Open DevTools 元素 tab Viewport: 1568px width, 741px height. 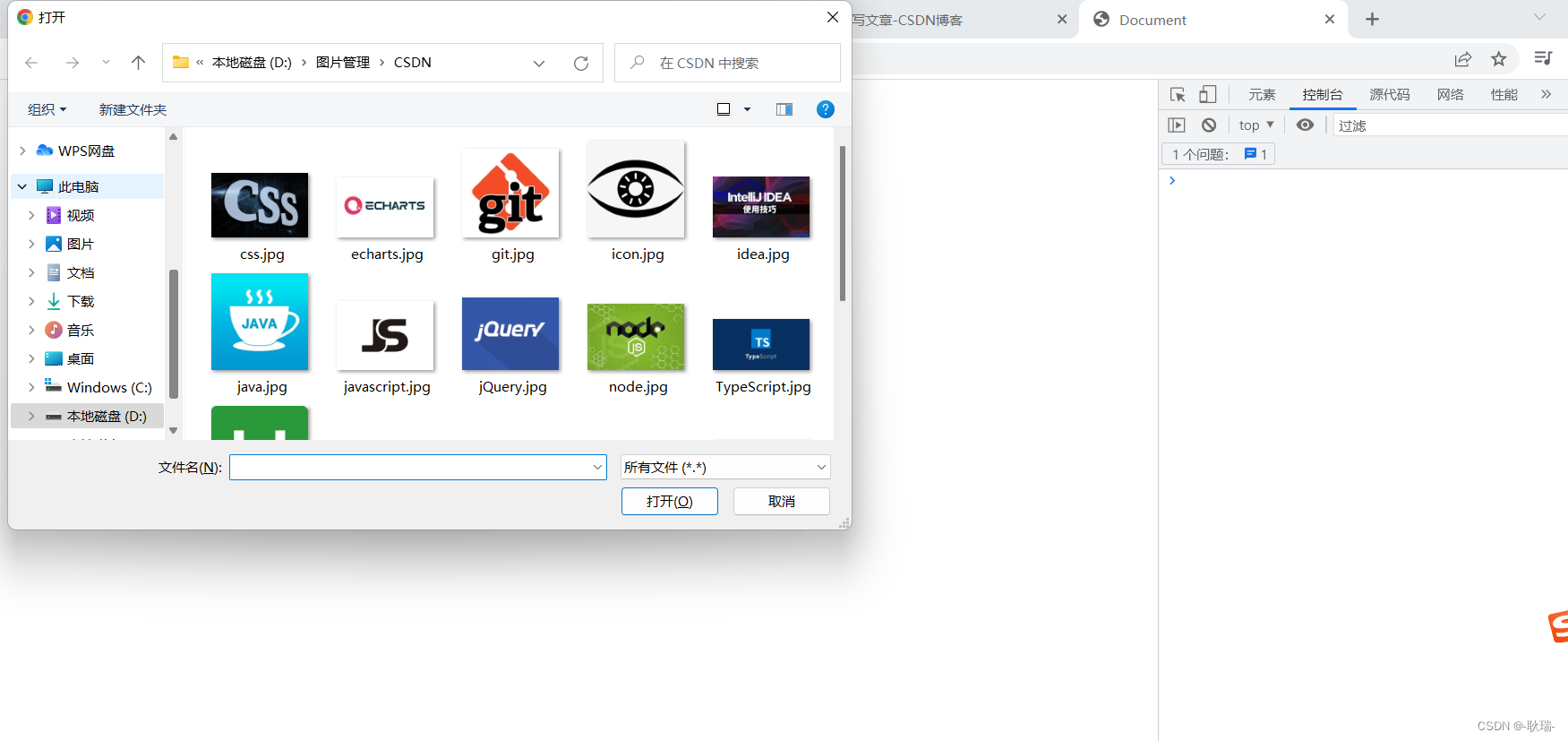click(x=1262, y=94)
